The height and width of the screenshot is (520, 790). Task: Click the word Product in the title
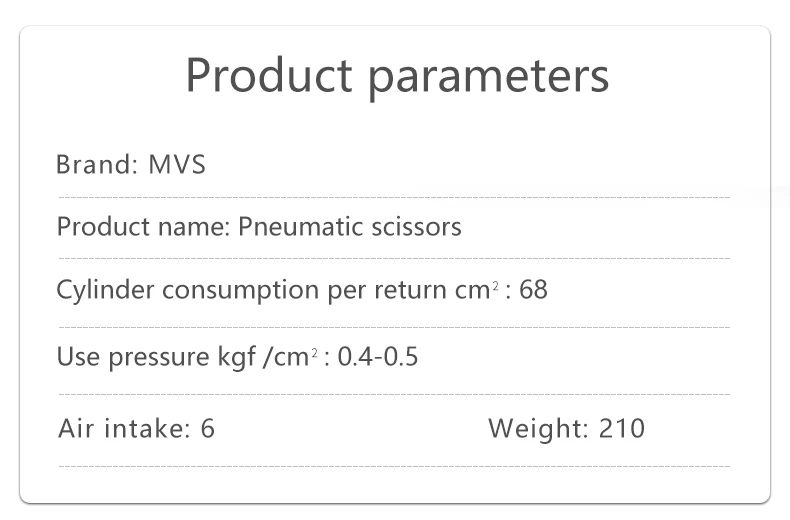point(269,75)
